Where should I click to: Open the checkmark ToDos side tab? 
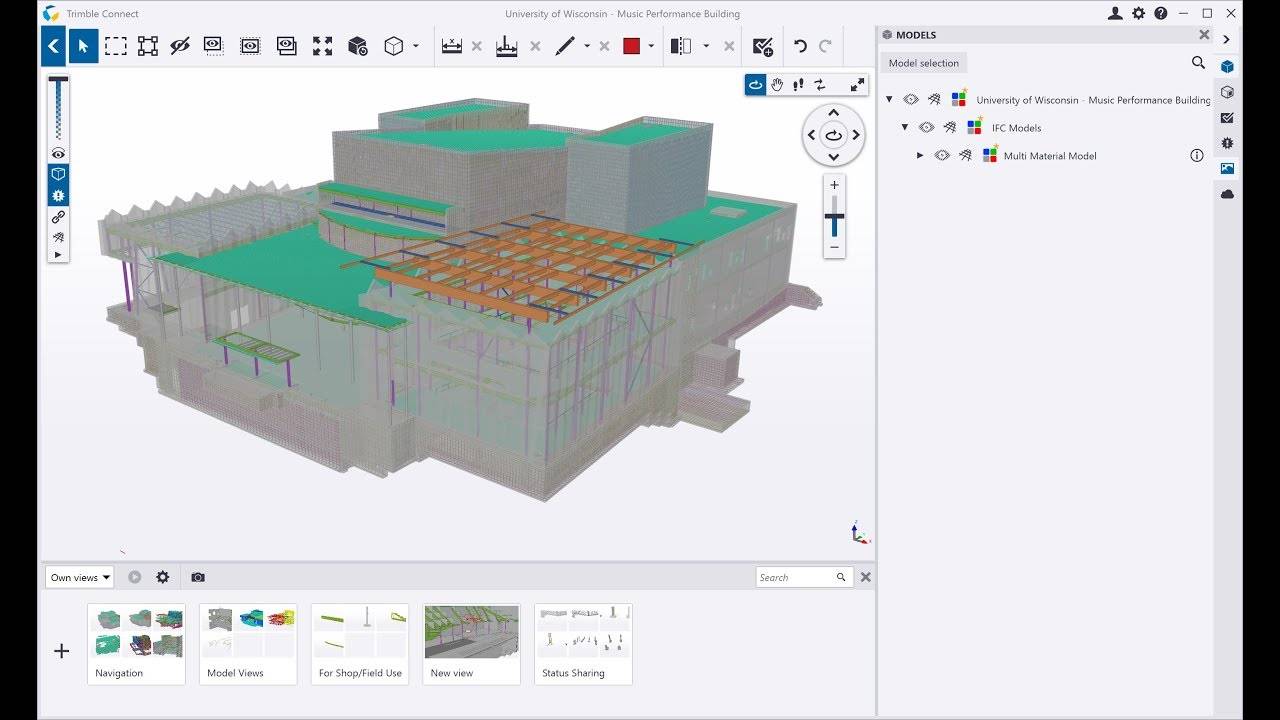click(1227, 118)
